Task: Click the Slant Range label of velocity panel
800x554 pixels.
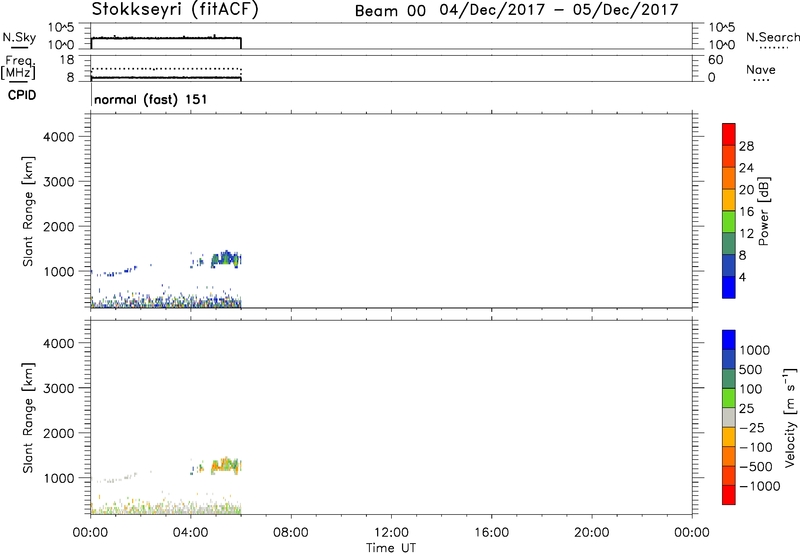Action: point(28,418)
